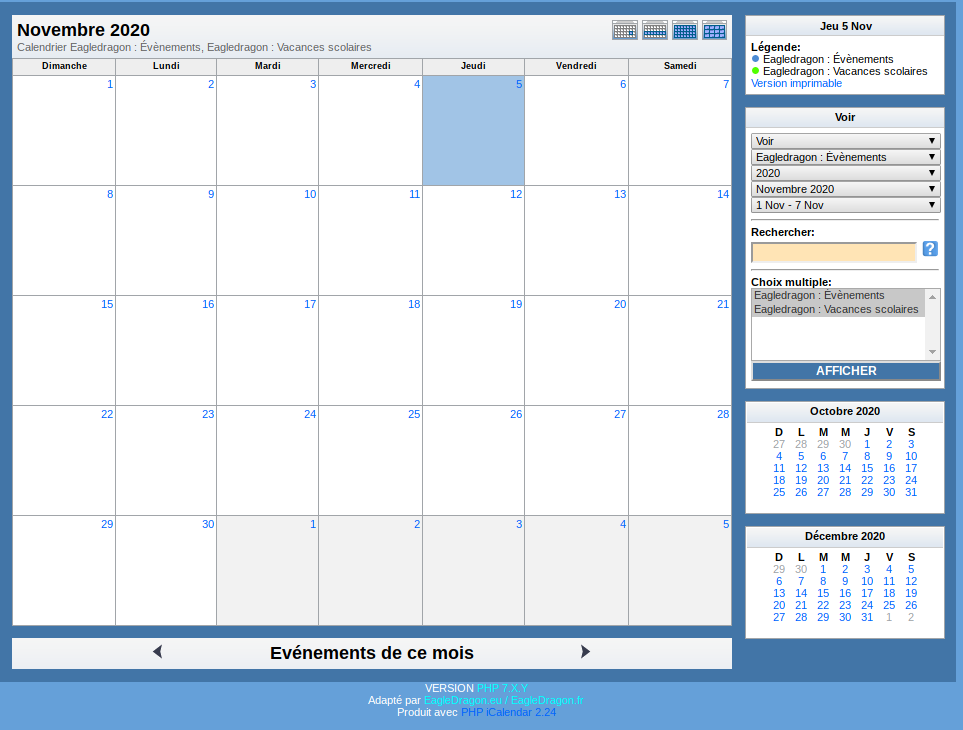Switch to month view icon
963x730 pixels.
(685, 30)
